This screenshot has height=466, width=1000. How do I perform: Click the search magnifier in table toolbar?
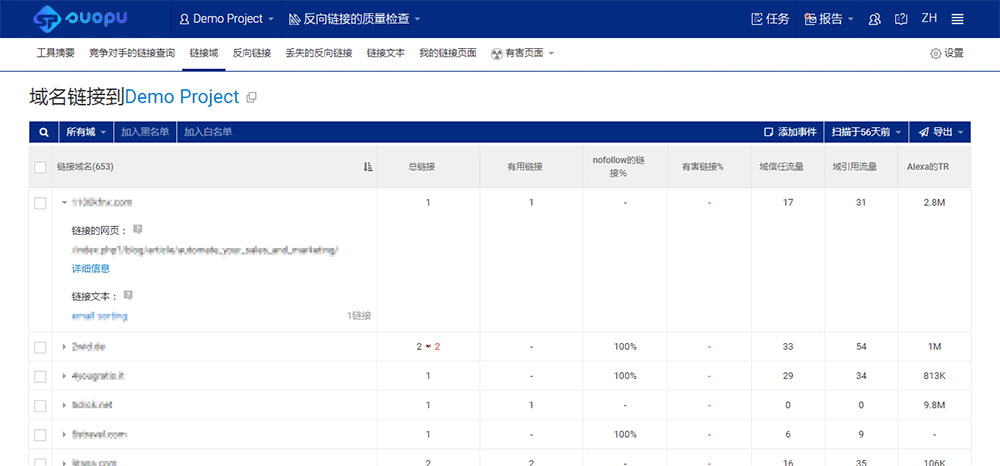point(44,132)
